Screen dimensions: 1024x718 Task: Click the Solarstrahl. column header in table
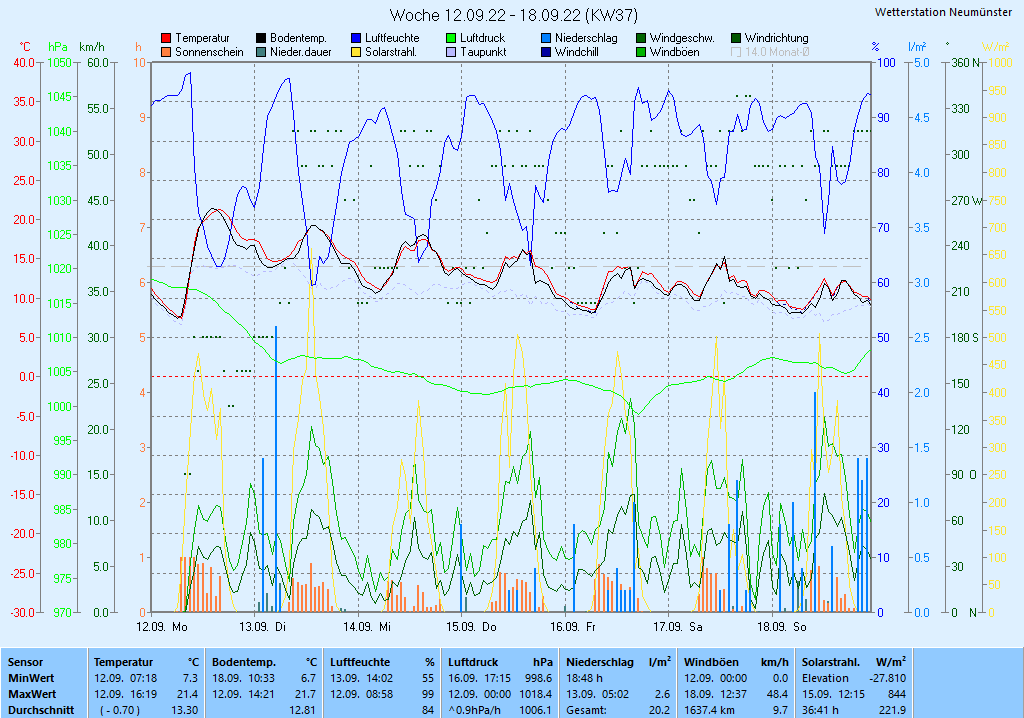coord(831,662)
